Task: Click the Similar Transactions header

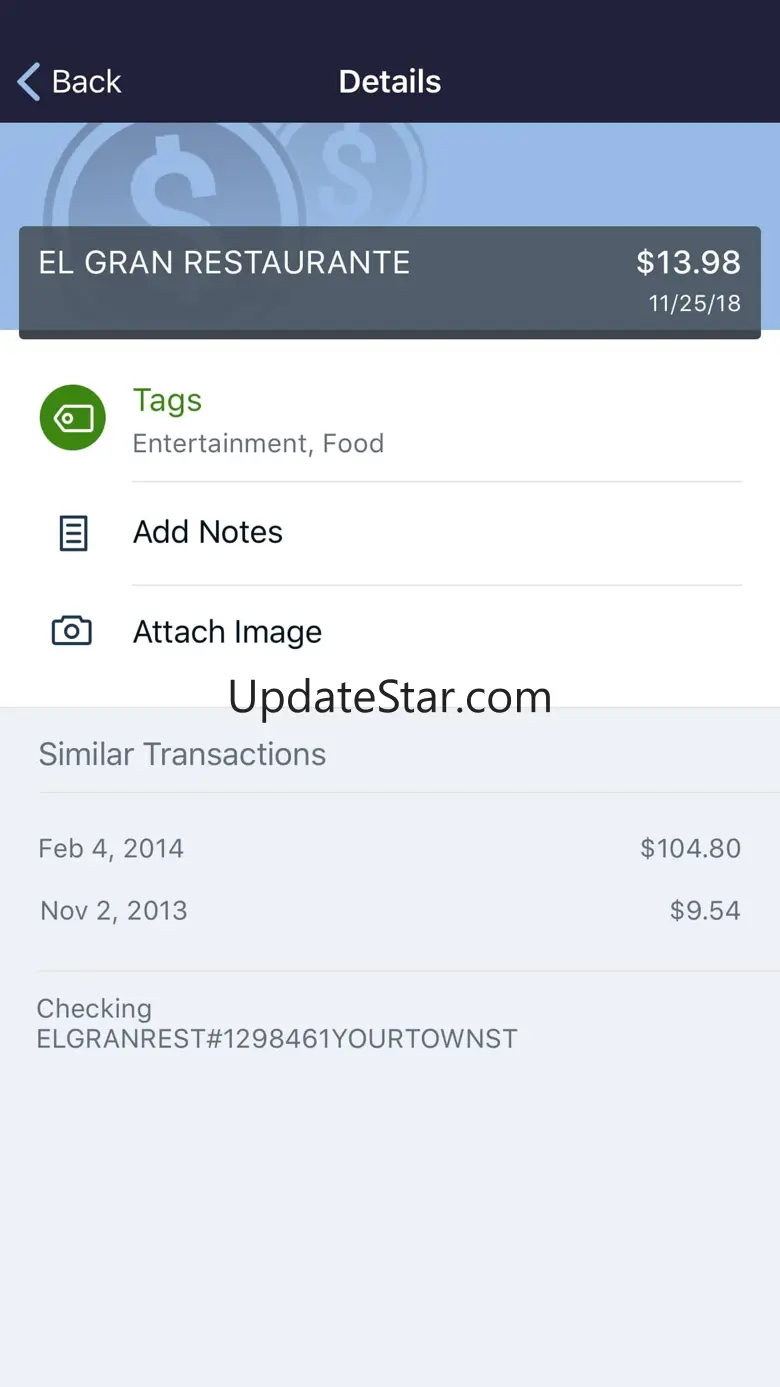Action: coord(182,754)
